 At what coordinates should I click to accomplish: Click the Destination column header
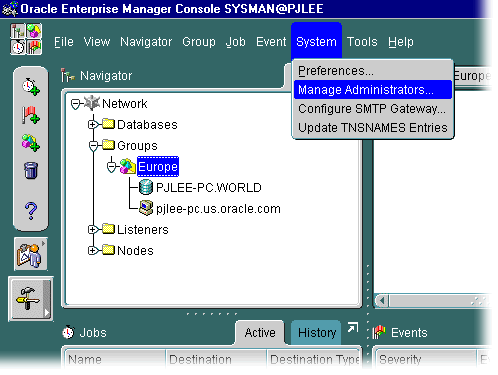click(216, 359)
